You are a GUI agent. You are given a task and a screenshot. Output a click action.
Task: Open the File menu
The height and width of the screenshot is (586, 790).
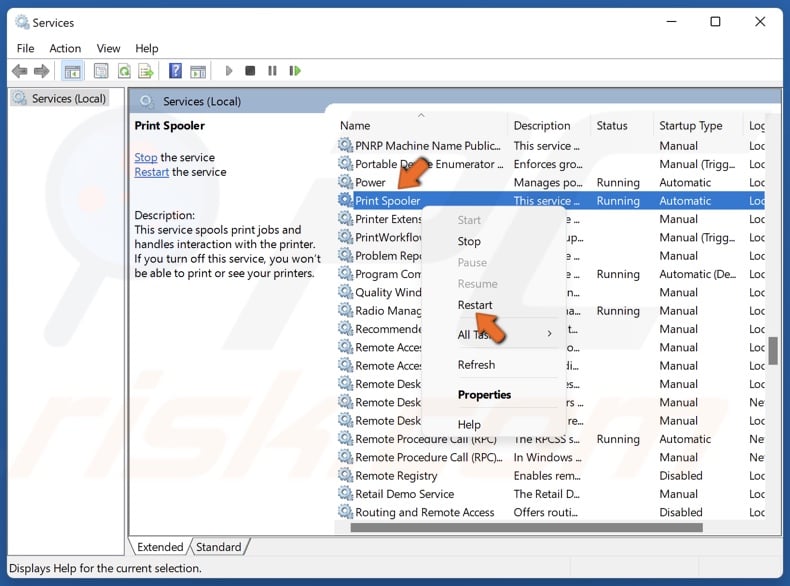(25, 48)
